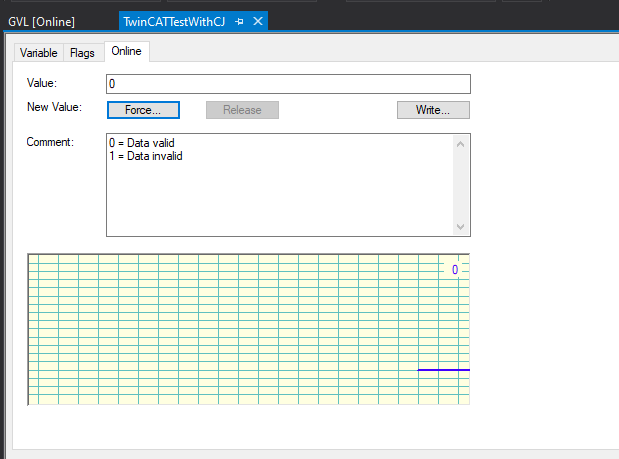Click the 'New Value:' label
This screenshot has width=619, height=459.
(x=54, y=107)
